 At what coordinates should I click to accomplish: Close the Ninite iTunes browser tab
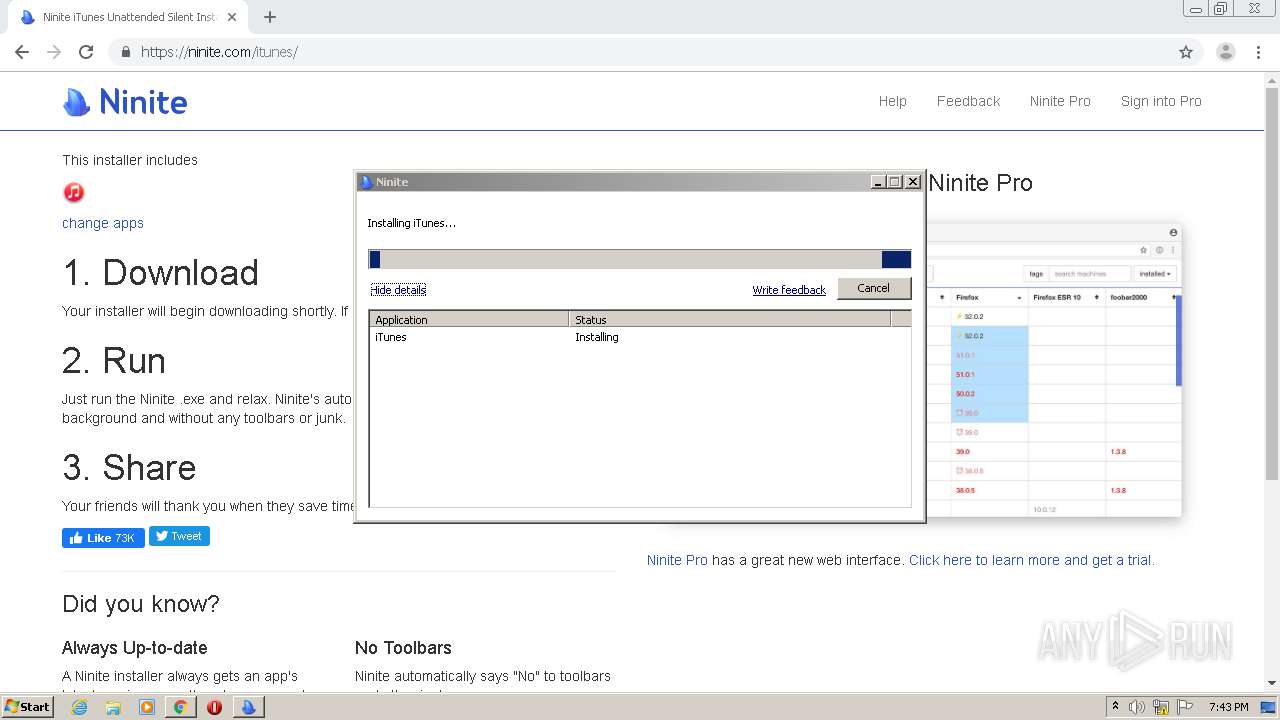(232, 17)
